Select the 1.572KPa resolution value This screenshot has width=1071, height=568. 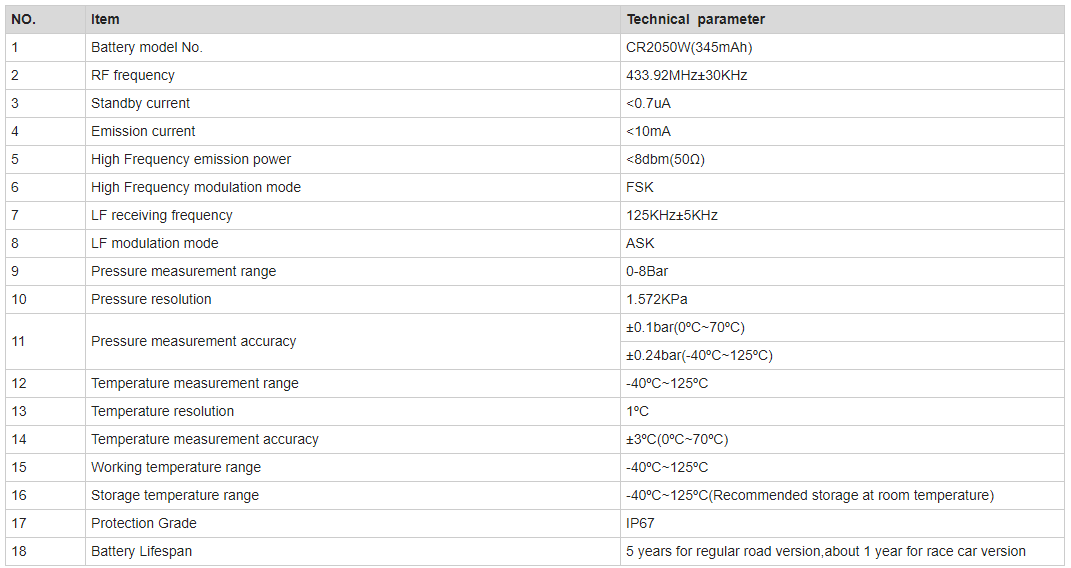(x=657, y=299)
